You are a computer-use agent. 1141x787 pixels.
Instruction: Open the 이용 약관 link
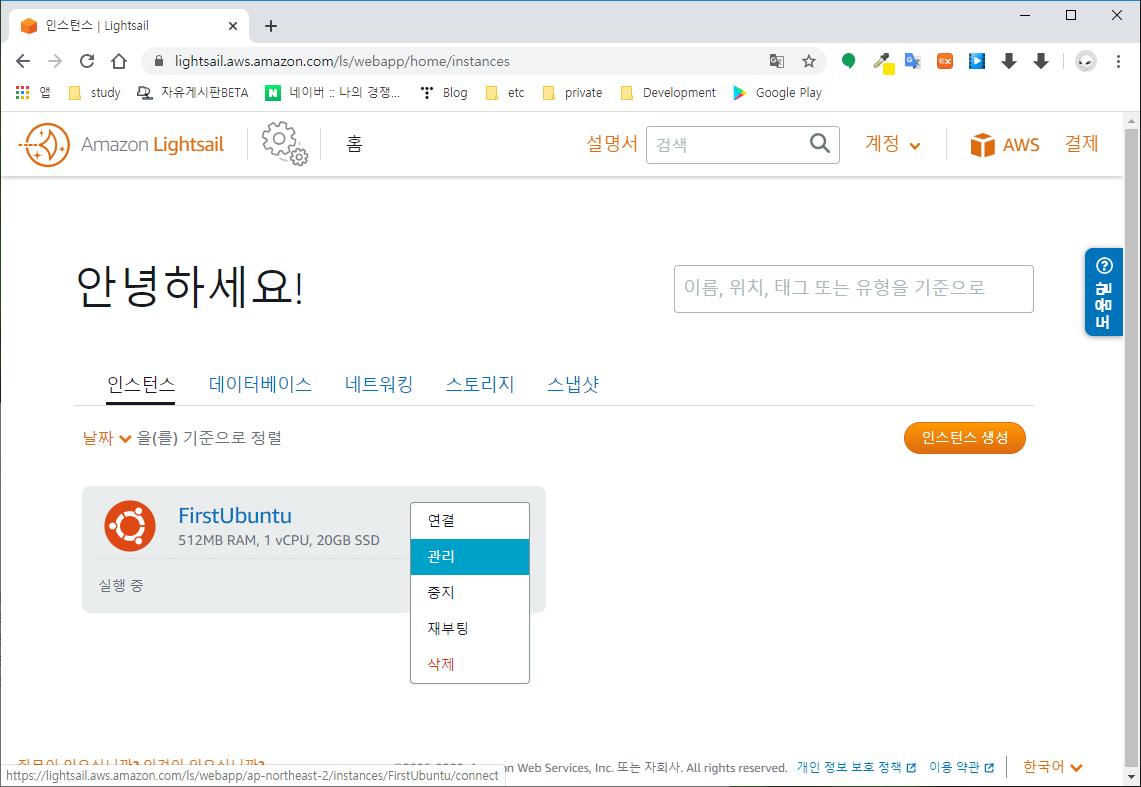[x=961, y=767]
